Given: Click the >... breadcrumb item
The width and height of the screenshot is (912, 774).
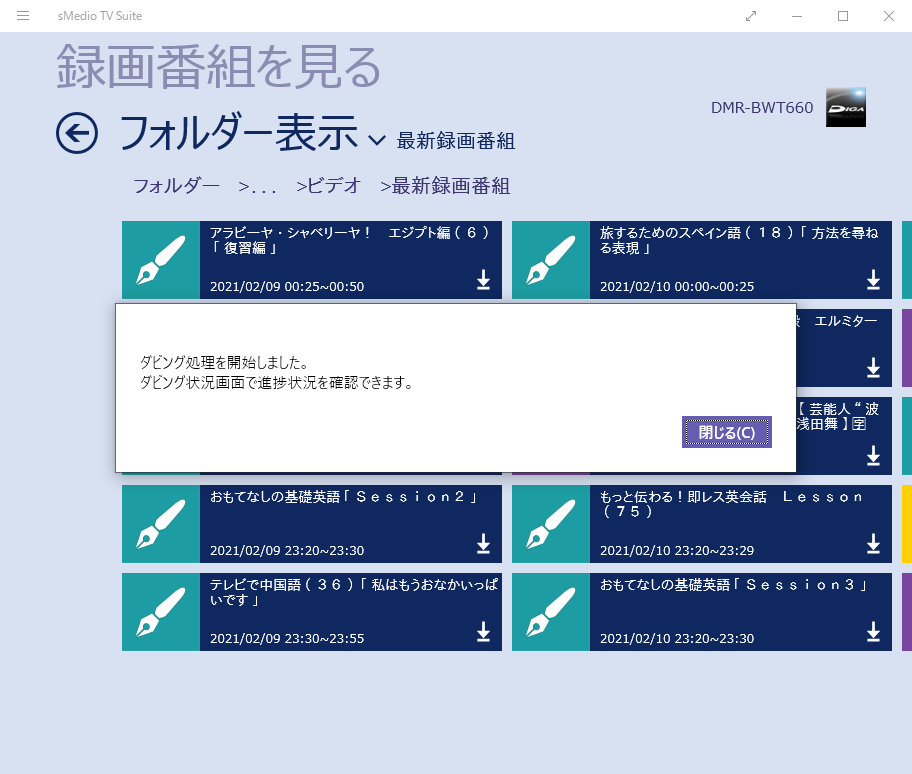Looking at the screenshot, I should click(257, 186).
